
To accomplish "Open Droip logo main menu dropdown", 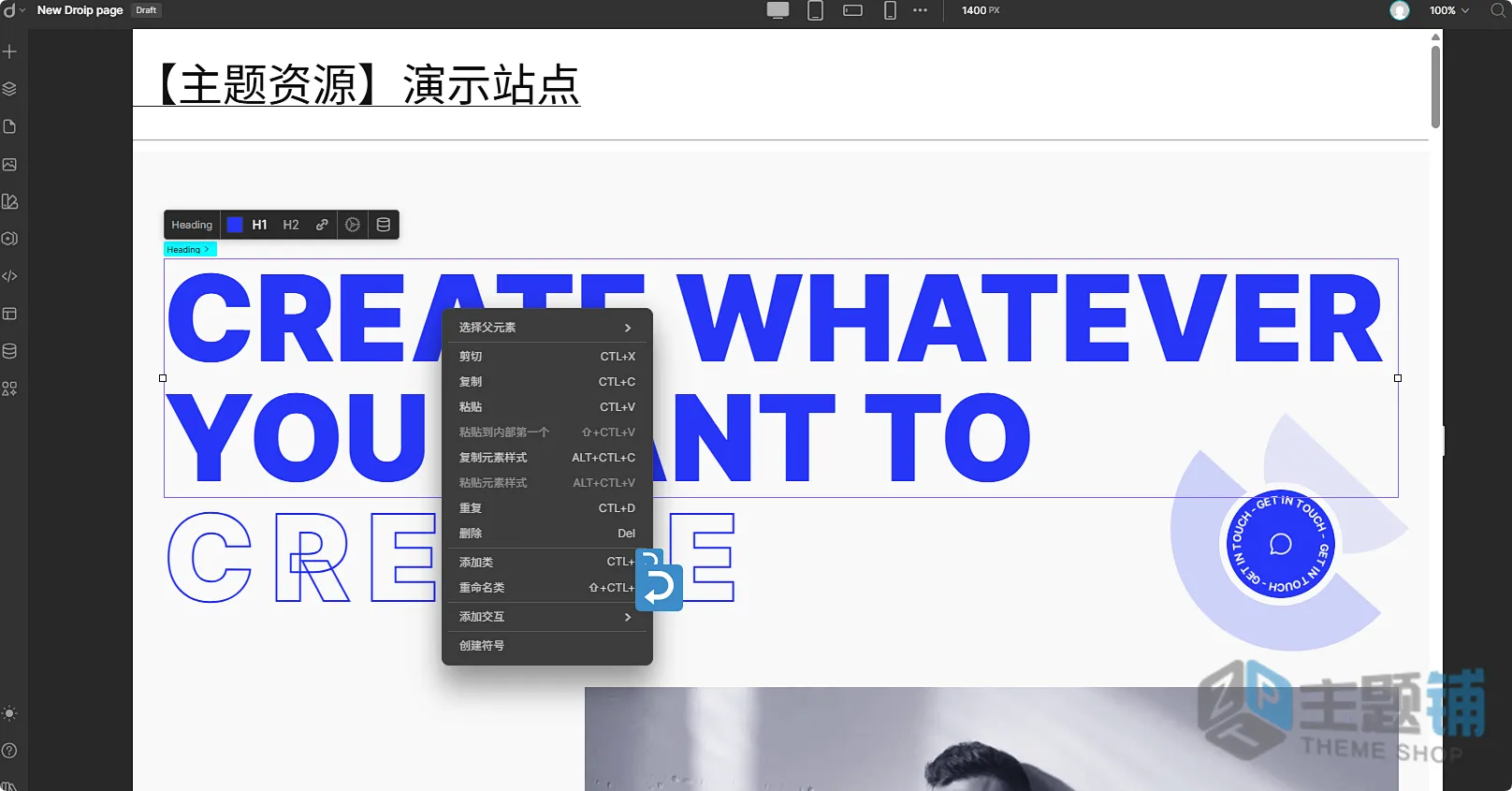I will [x=14, y=10].
